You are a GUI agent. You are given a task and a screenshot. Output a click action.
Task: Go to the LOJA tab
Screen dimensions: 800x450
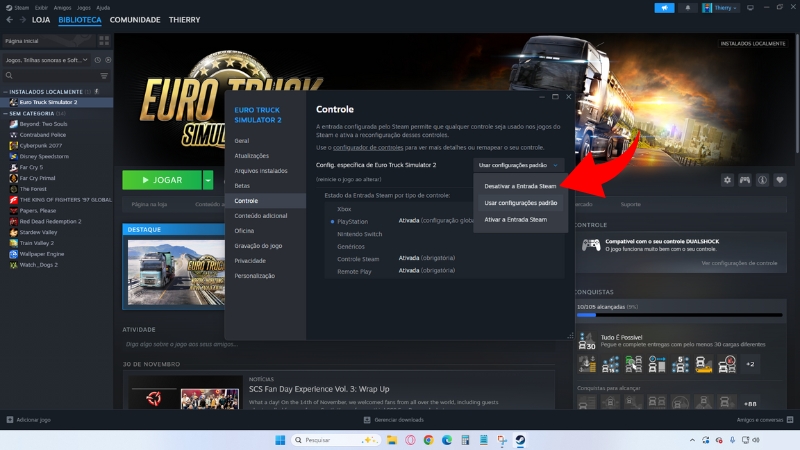click(x=41, y=20)
